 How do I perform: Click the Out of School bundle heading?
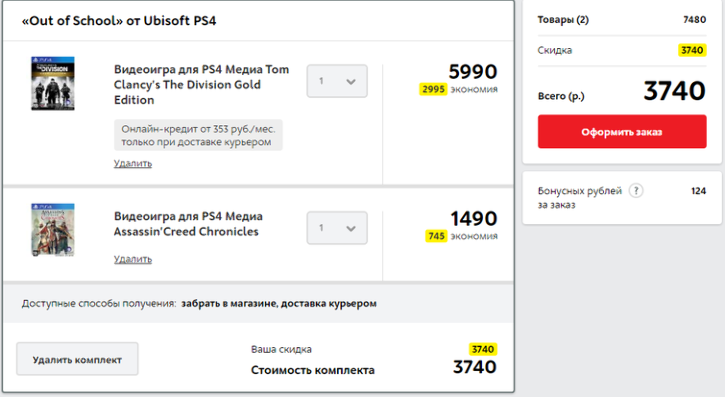coord(119,21)
